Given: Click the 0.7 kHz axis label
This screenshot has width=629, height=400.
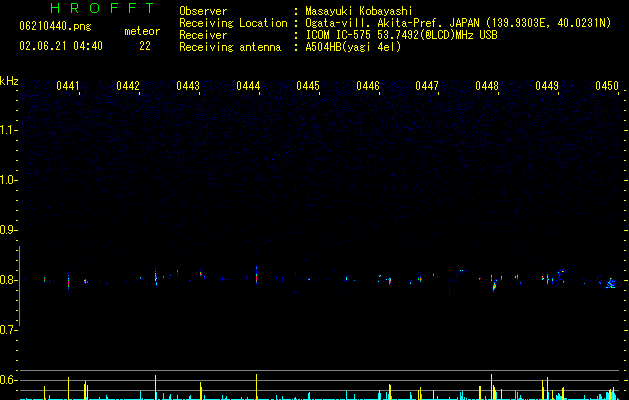Looking at the screenshot, I should (9, 330).
